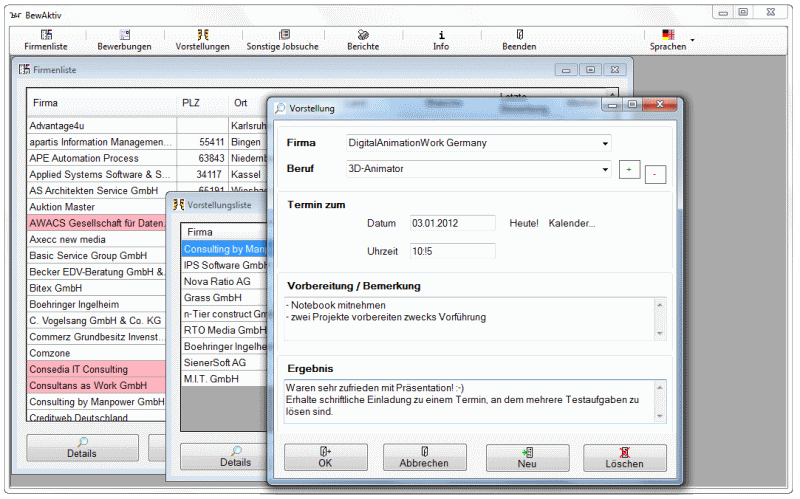The width and height of the screenshot is (800, 499).
Task: Open the Berichte toolbar item
Action: [363, 40]
